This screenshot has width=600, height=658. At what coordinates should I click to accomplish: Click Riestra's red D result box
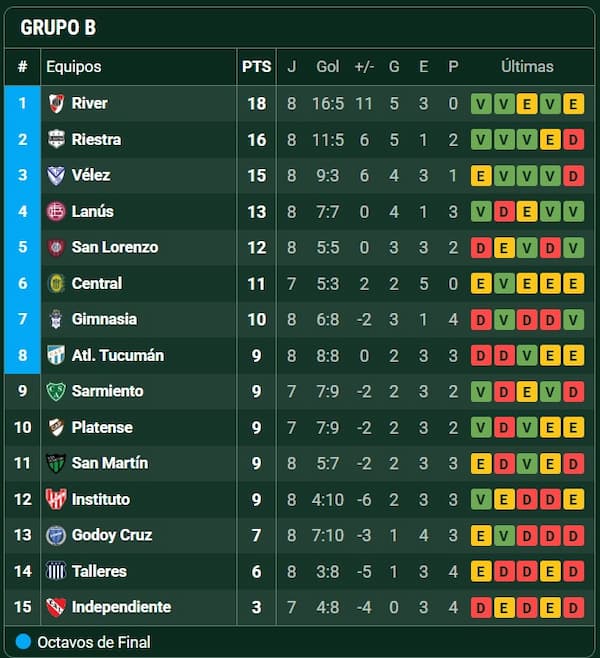573,140
